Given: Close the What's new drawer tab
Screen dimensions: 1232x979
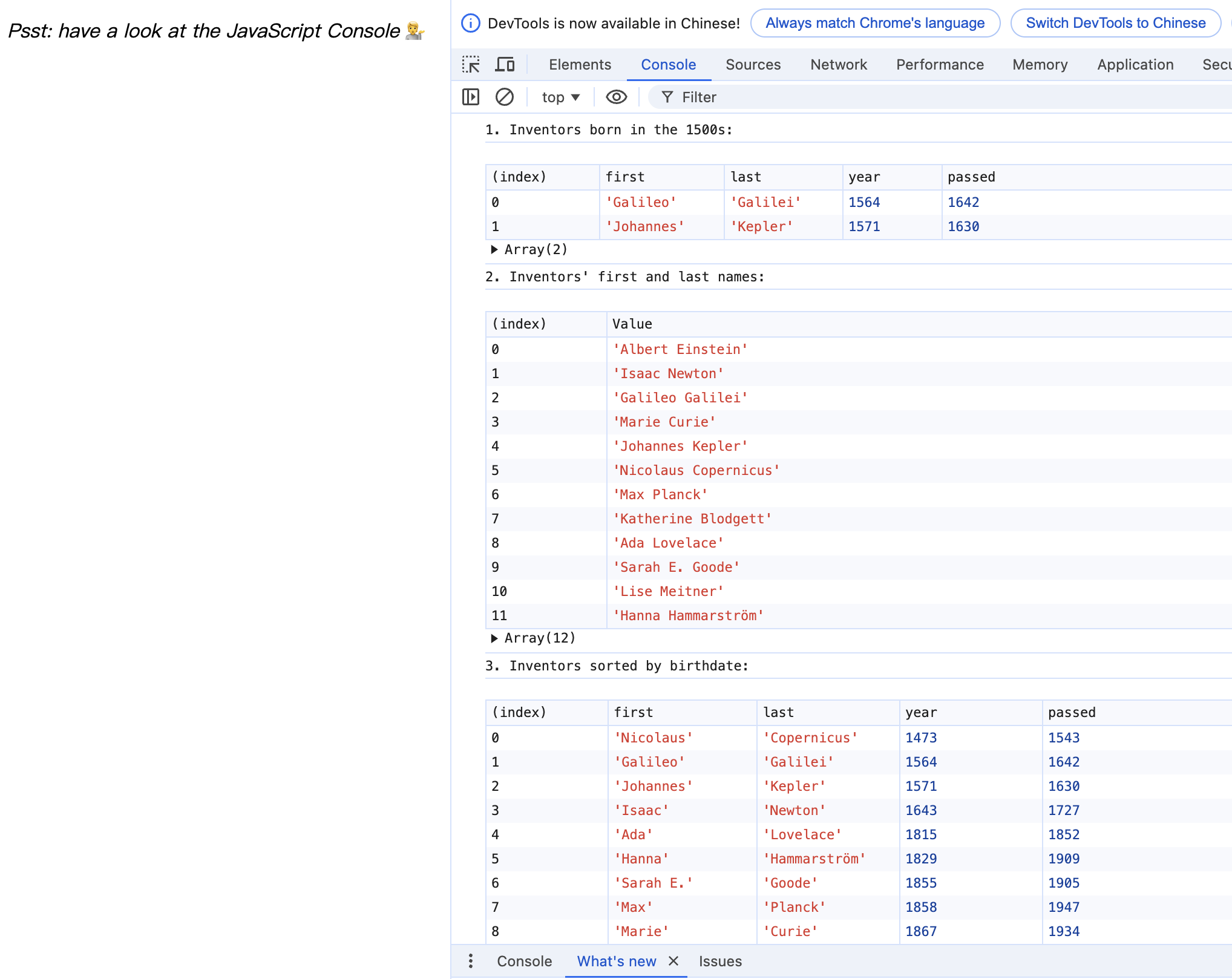Looking at the screenshot, I should 673,961.
